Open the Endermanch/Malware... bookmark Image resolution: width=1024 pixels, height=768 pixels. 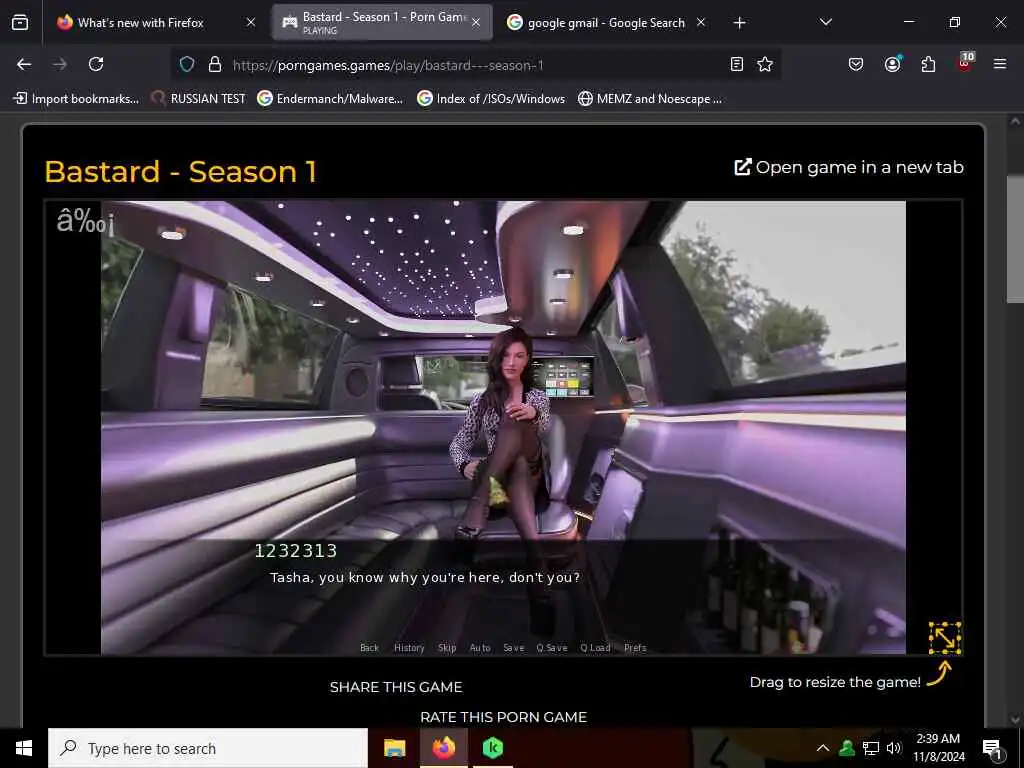(330, 99)
